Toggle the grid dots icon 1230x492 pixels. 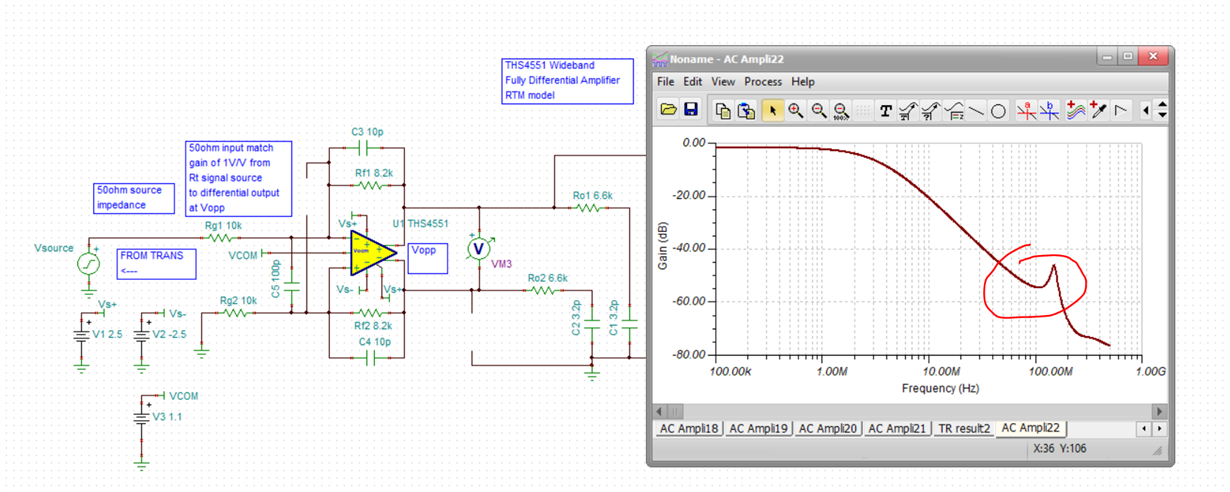point(863,110)
